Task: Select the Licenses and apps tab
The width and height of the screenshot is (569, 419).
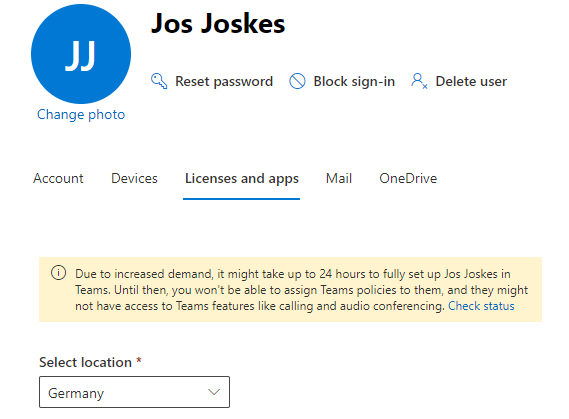Action: coord(242,179)
